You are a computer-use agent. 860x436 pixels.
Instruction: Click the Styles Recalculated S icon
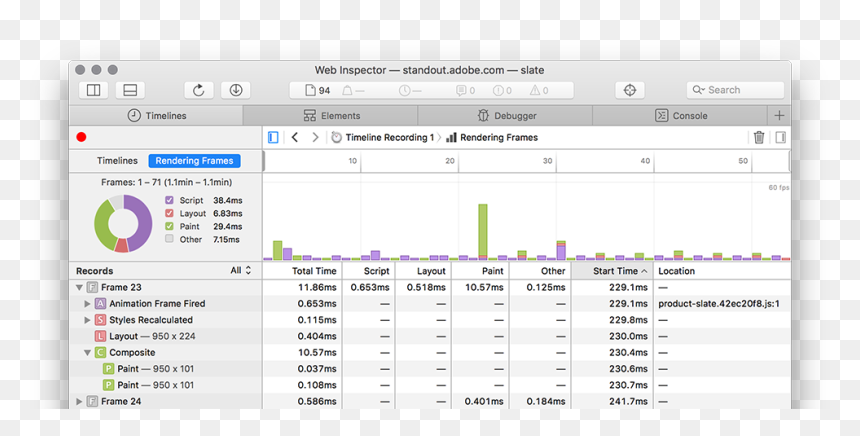(x=100, y=320)
